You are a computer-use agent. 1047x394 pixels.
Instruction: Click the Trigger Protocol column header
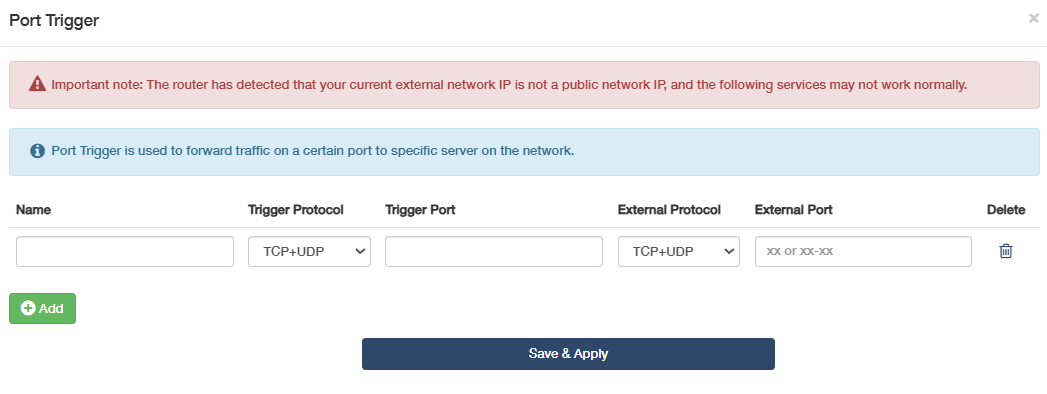click(x=296, y=210)
